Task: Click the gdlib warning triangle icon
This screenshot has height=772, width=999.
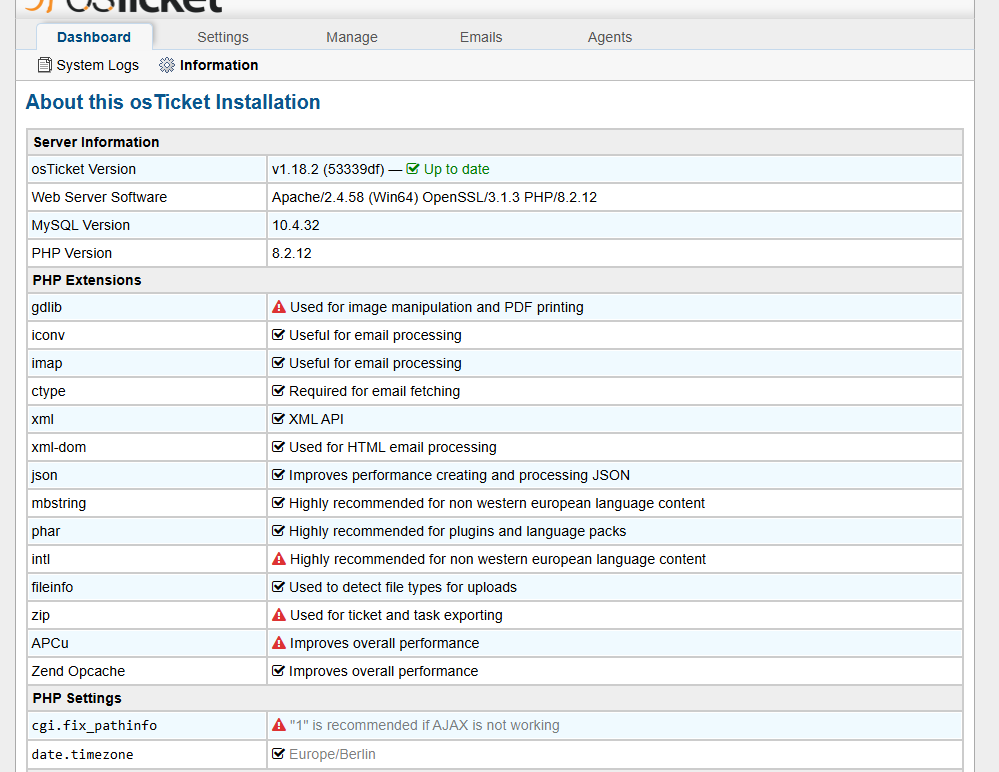Action: click(x=279, y=307)
